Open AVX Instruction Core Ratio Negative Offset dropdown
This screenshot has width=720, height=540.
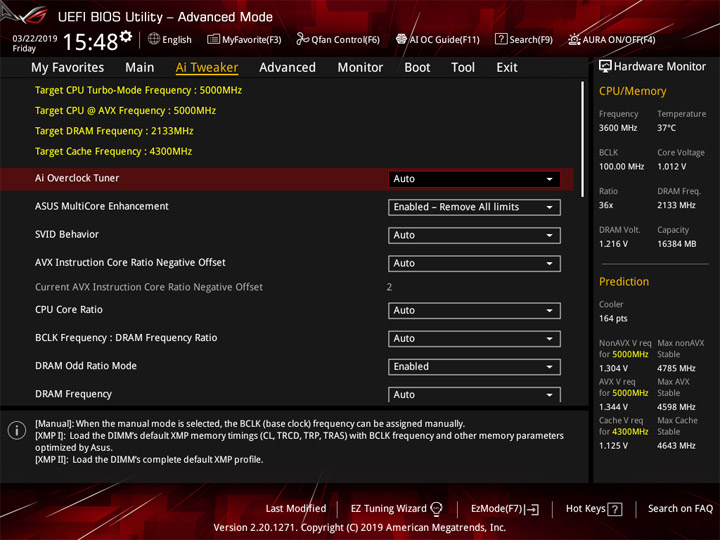[x=474, y=263]
